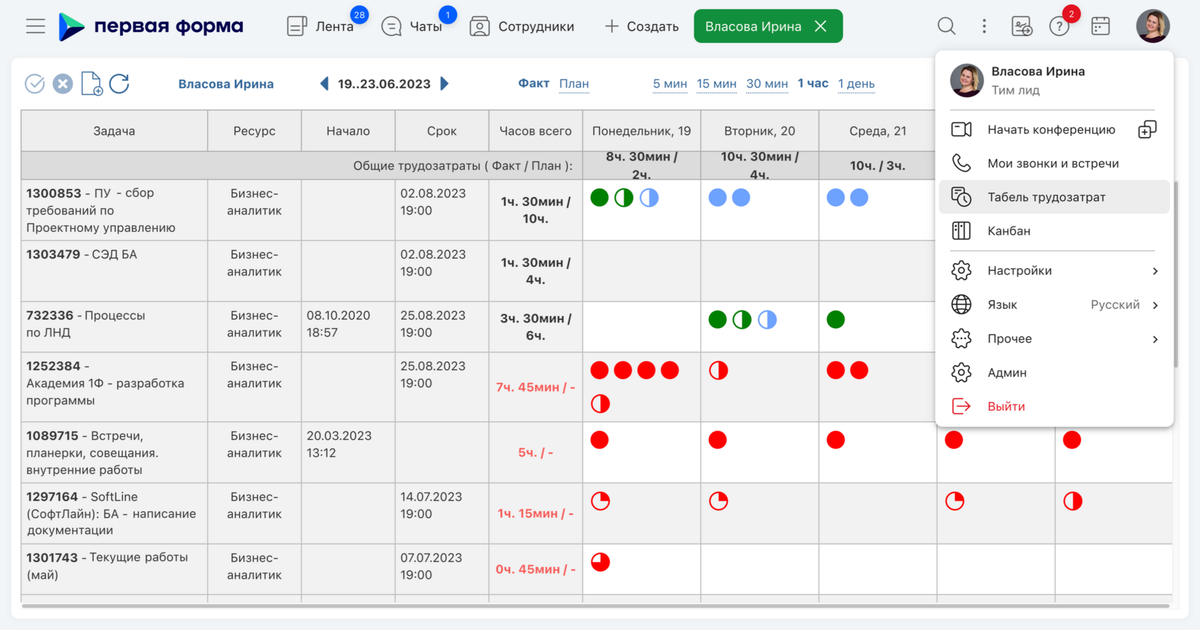Toggle the approve checkmark circle

pos(35,84)
